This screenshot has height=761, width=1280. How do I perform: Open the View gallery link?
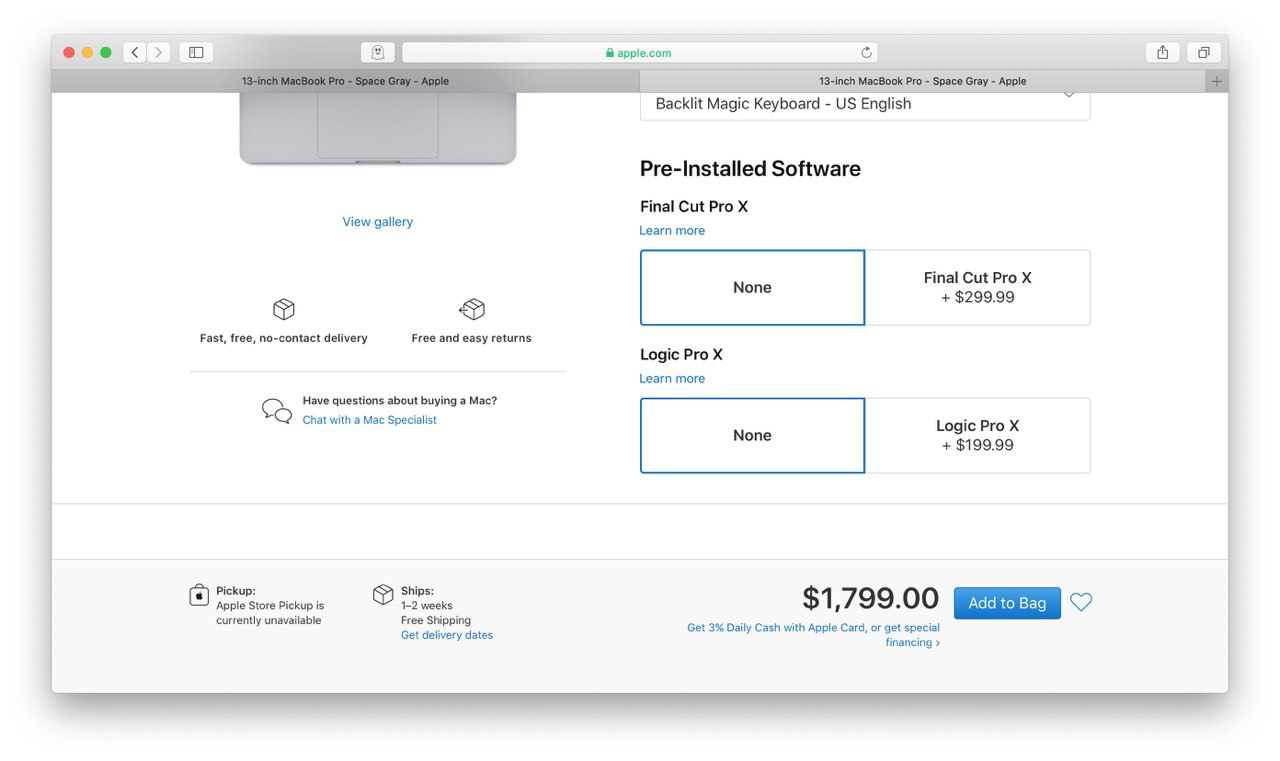pos(378,222)
